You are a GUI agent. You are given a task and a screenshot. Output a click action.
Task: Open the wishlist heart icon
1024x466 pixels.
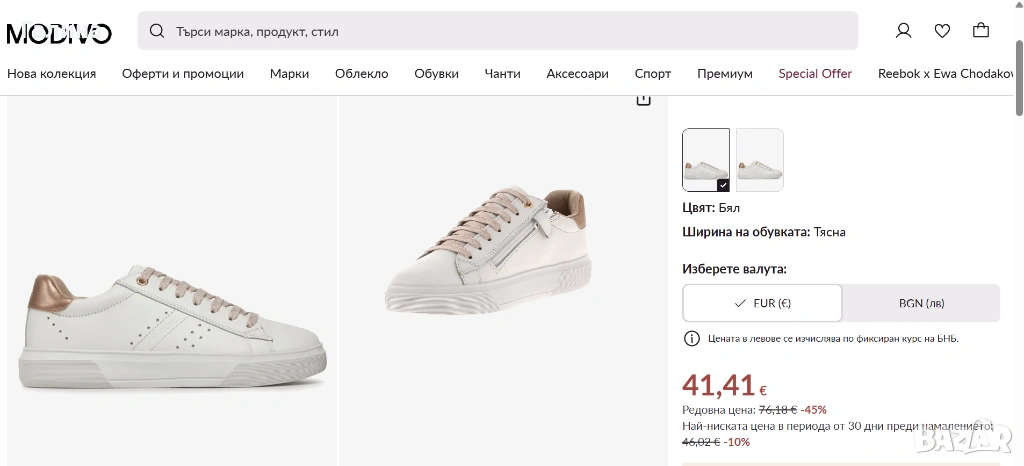942,31
